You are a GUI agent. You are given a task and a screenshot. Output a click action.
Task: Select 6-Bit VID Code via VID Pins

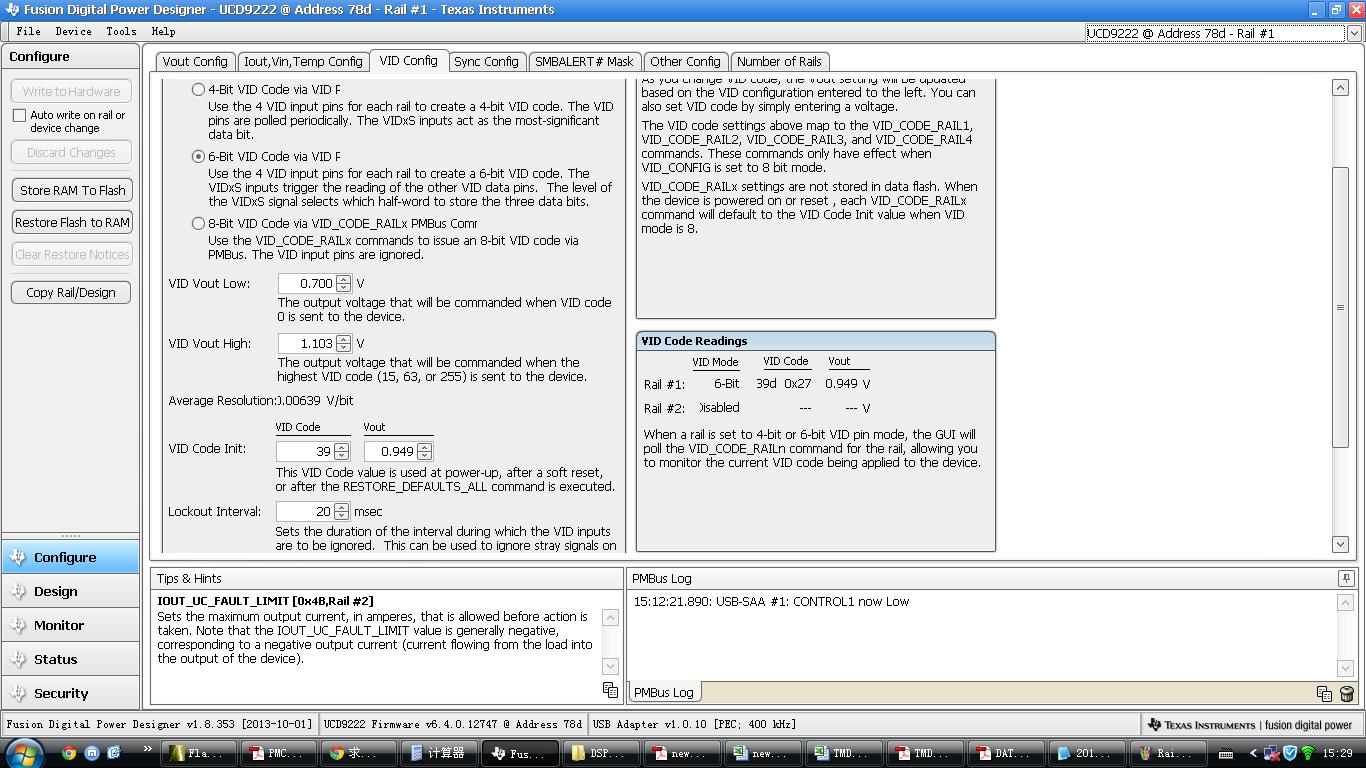[x=198, y=157]
